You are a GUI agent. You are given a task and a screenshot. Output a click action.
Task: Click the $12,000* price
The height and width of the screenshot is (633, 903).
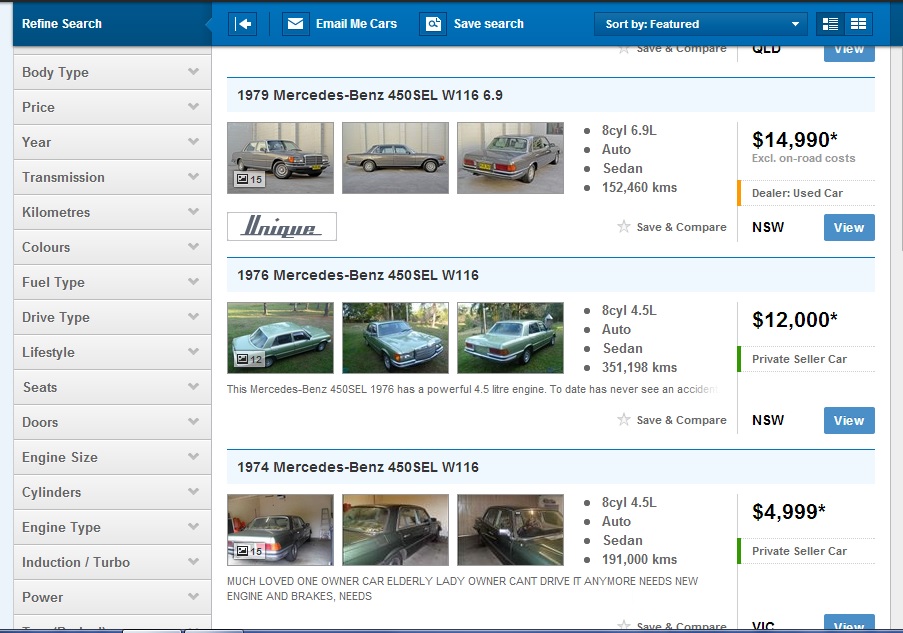pos(795,320)
